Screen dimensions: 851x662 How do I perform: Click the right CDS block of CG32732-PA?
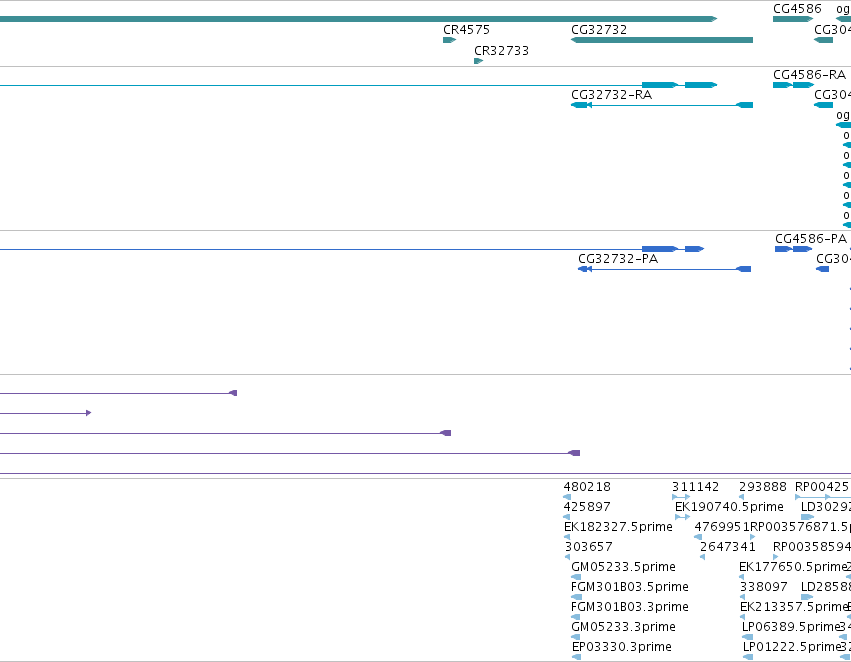pos(744,269)
